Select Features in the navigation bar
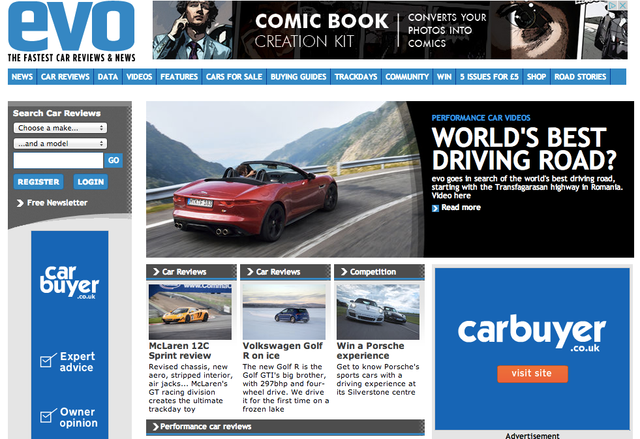Image resolution: width=640 pixels, height=439 pixels. [x=179, y=77]
